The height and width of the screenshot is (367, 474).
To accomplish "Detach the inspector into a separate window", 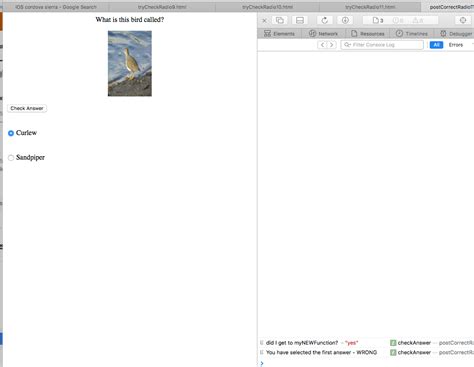I will 280,21.
